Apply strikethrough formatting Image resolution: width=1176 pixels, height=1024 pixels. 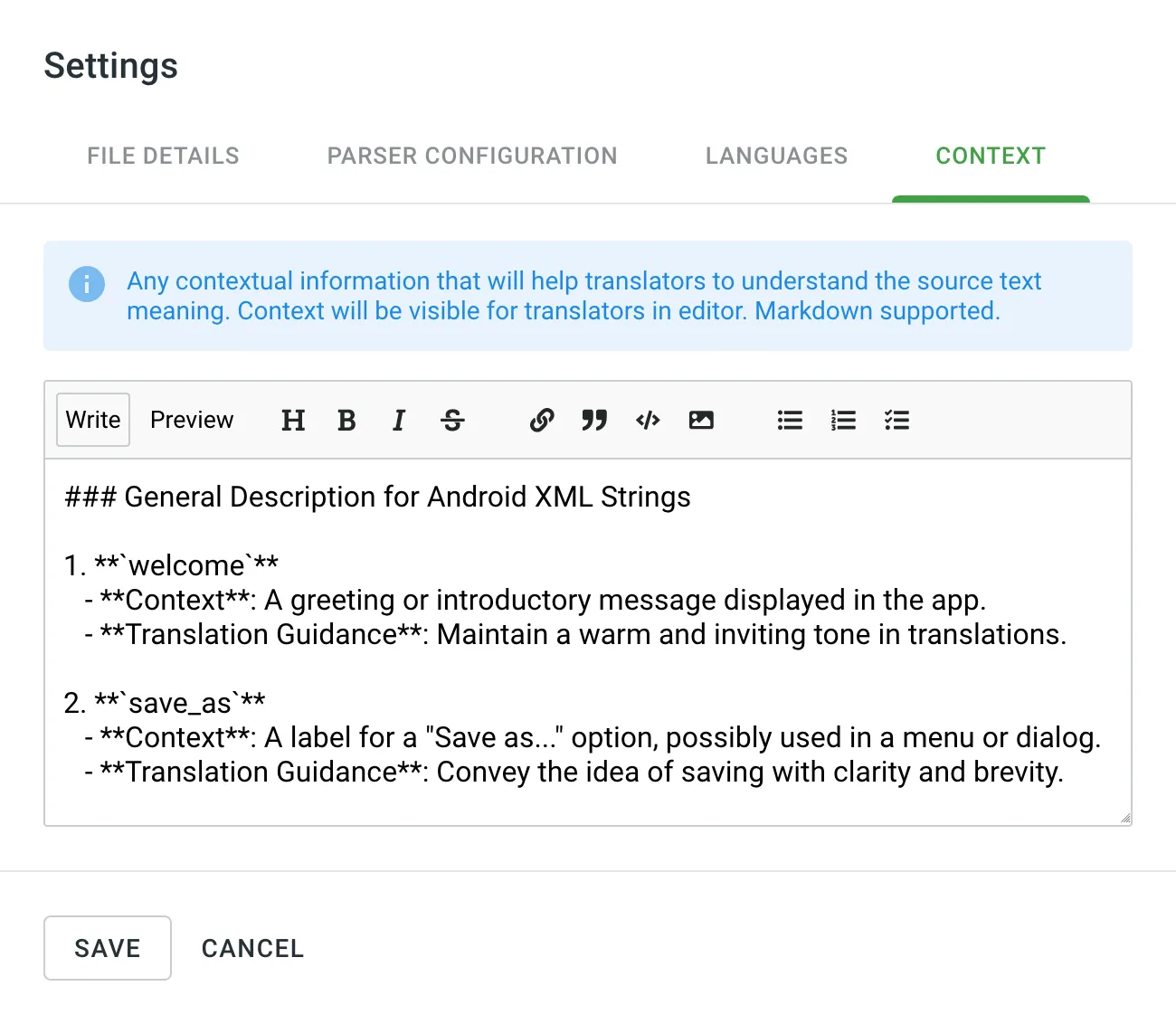coord(451,420)
